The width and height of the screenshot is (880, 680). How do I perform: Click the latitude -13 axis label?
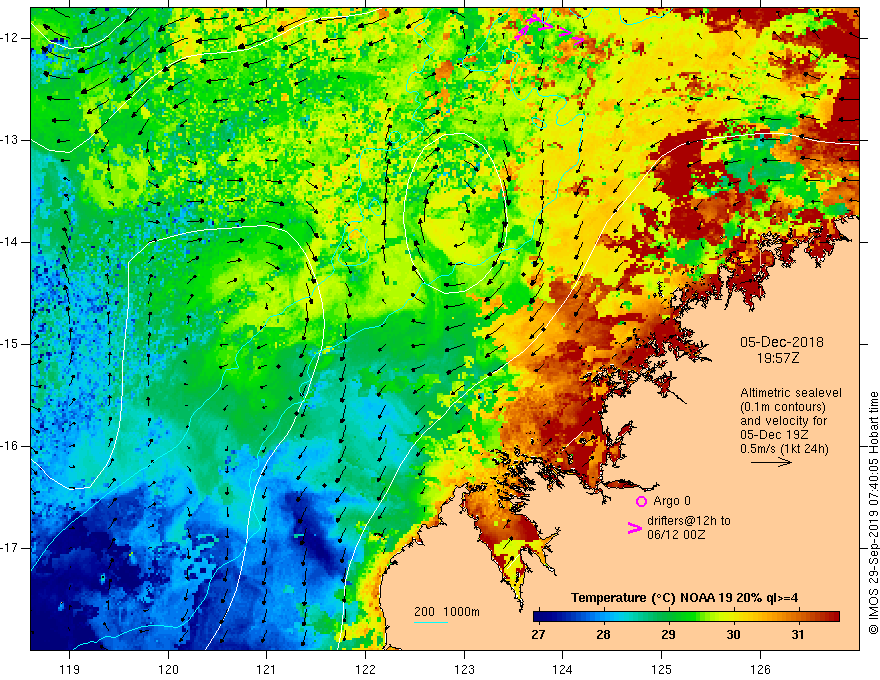pyautogui.click(x=10, y=140)
